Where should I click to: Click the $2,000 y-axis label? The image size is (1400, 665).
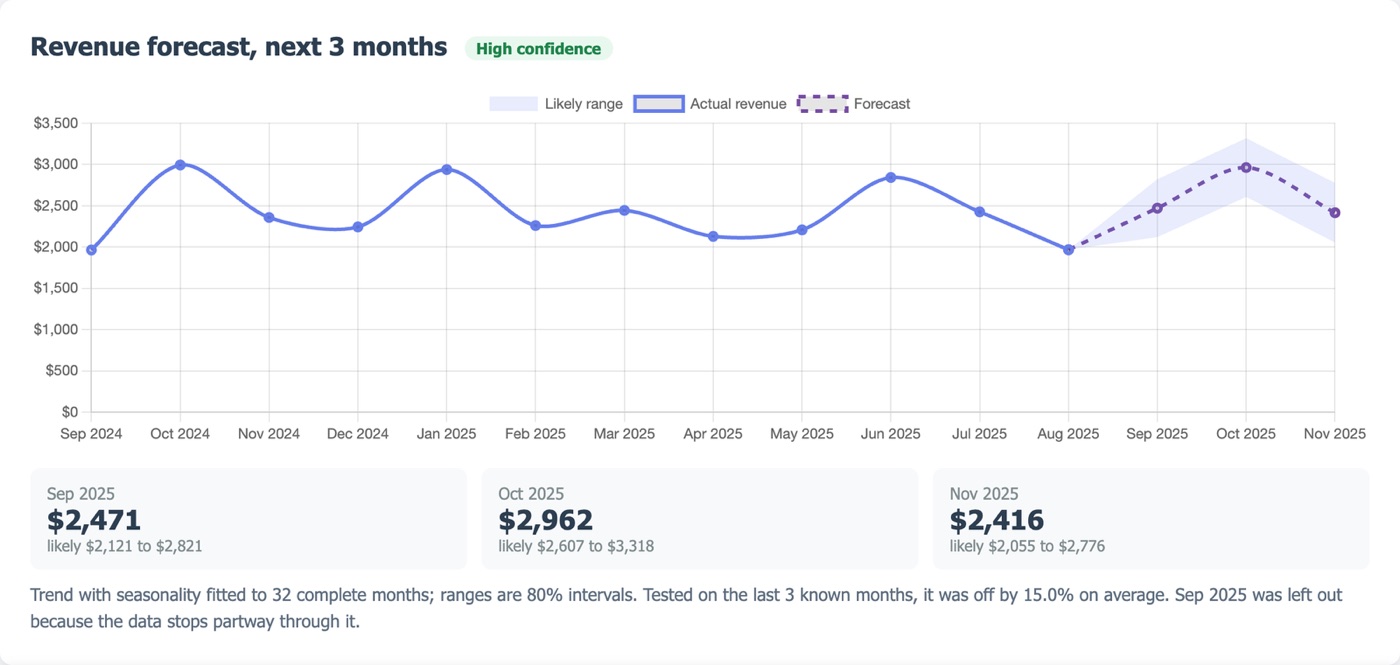coord(56,247)
